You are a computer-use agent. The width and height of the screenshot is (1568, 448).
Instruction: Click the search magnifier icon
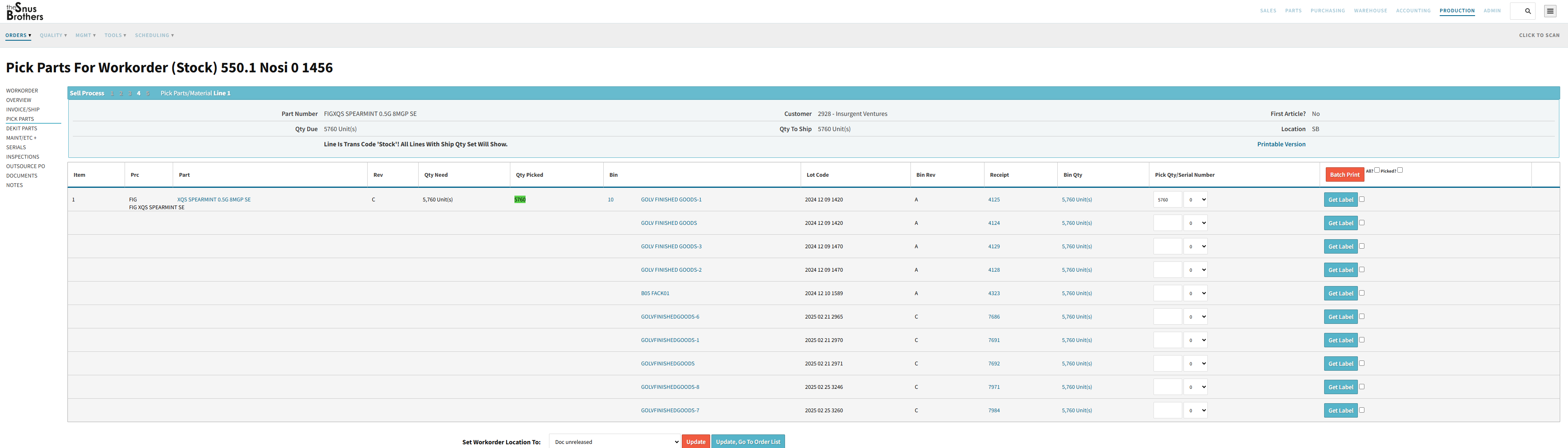point(1527,11)
